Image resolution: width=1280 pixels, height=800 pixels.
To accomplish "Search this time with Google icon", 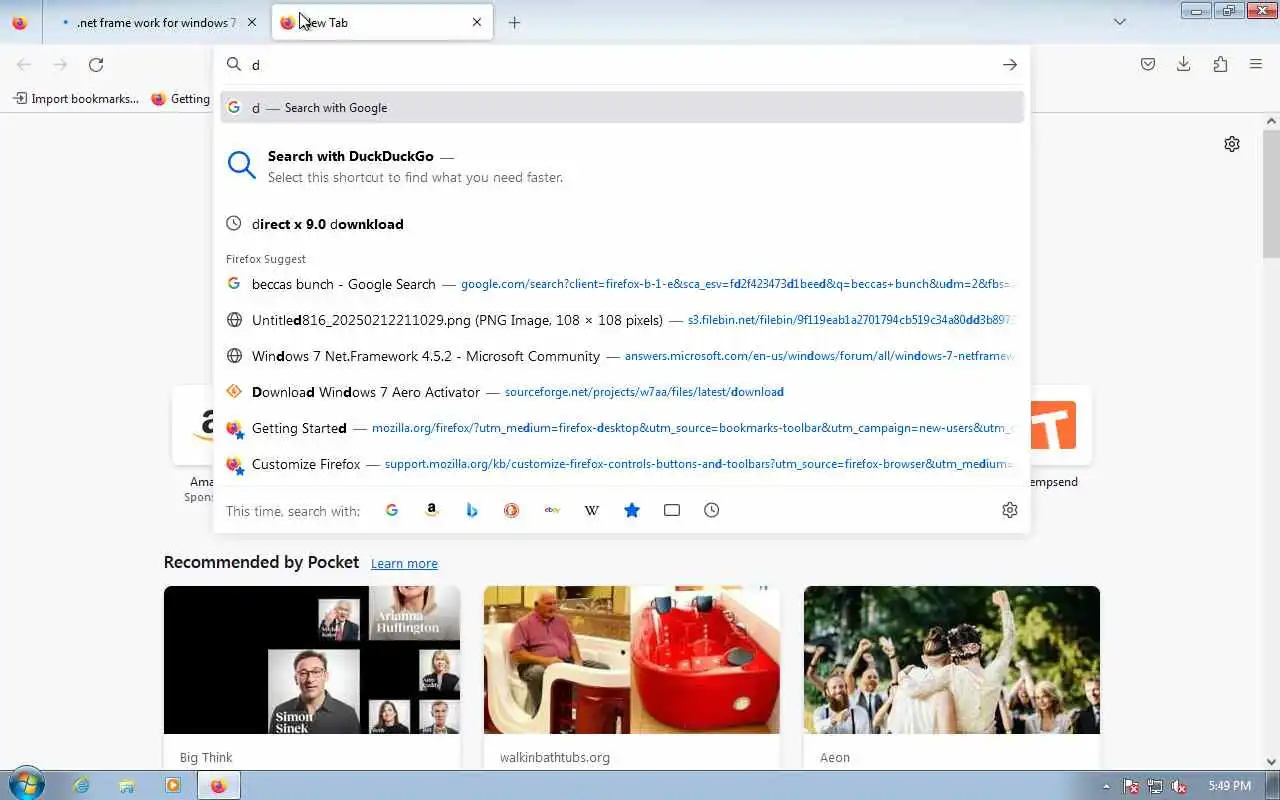I will click(392, 510).
